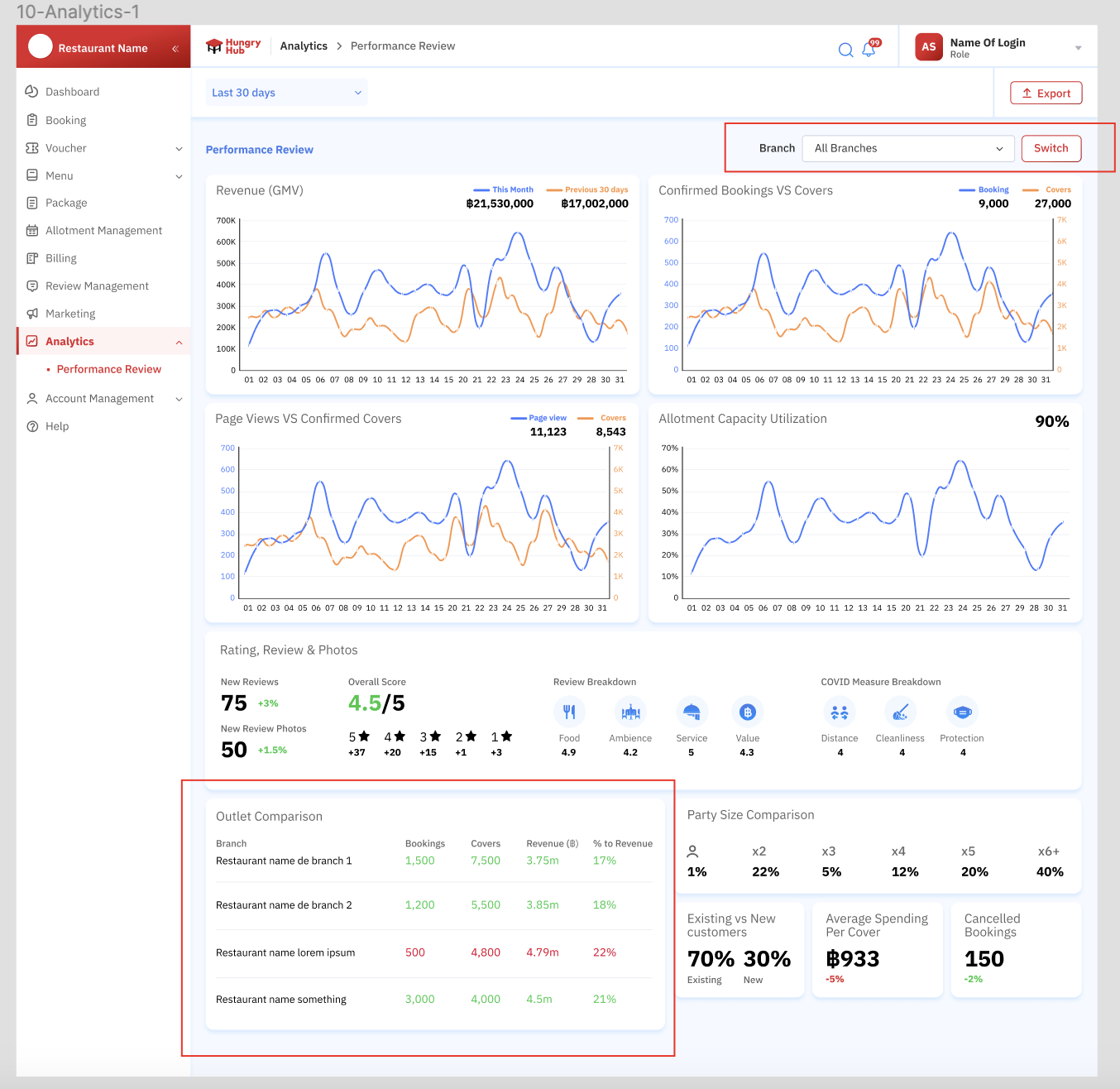Click the Protection mask icon
This screenshot has width=1120, height=1089.
[962, 712]
